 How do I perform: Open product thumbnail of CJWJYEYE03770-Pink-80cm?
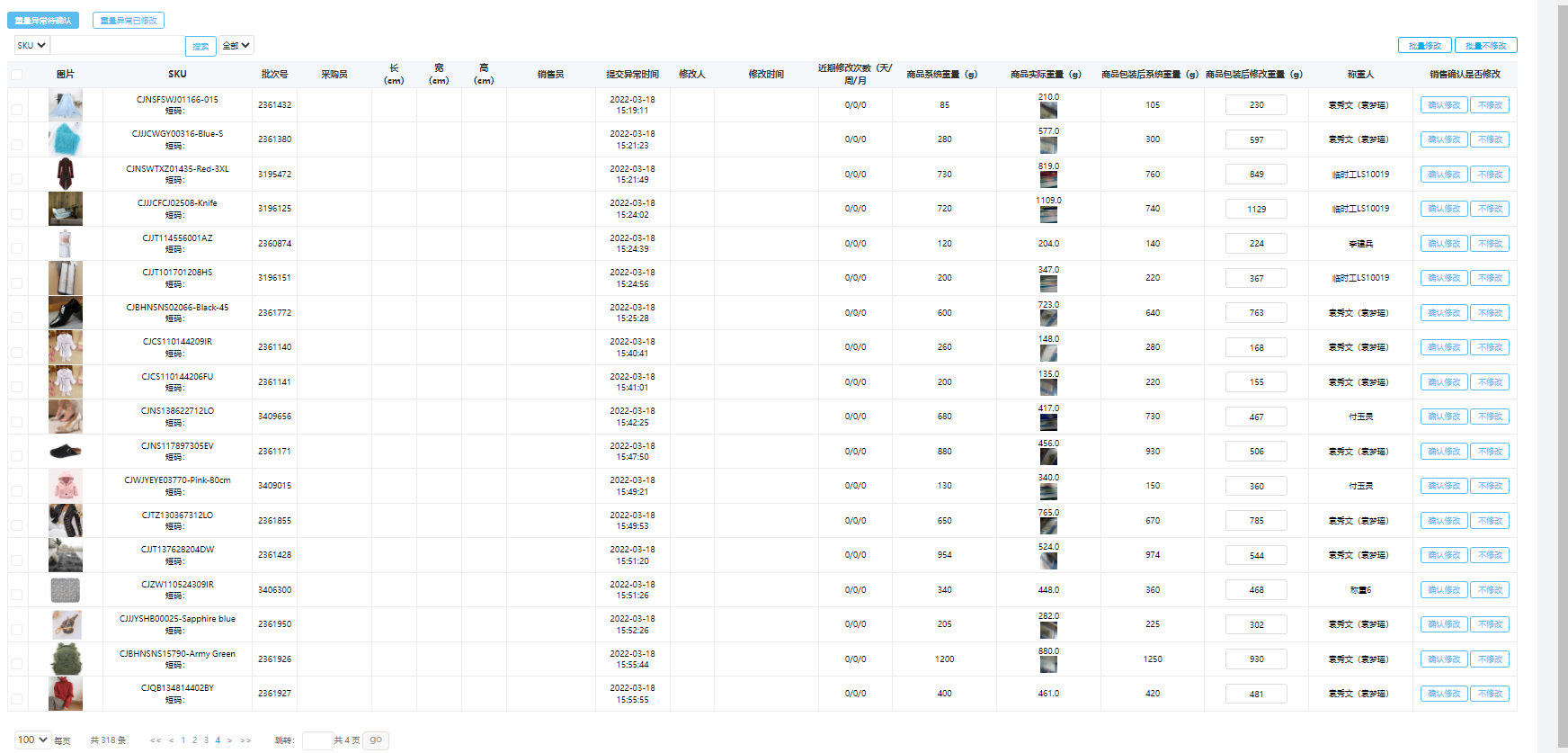(x=66, y=486)
